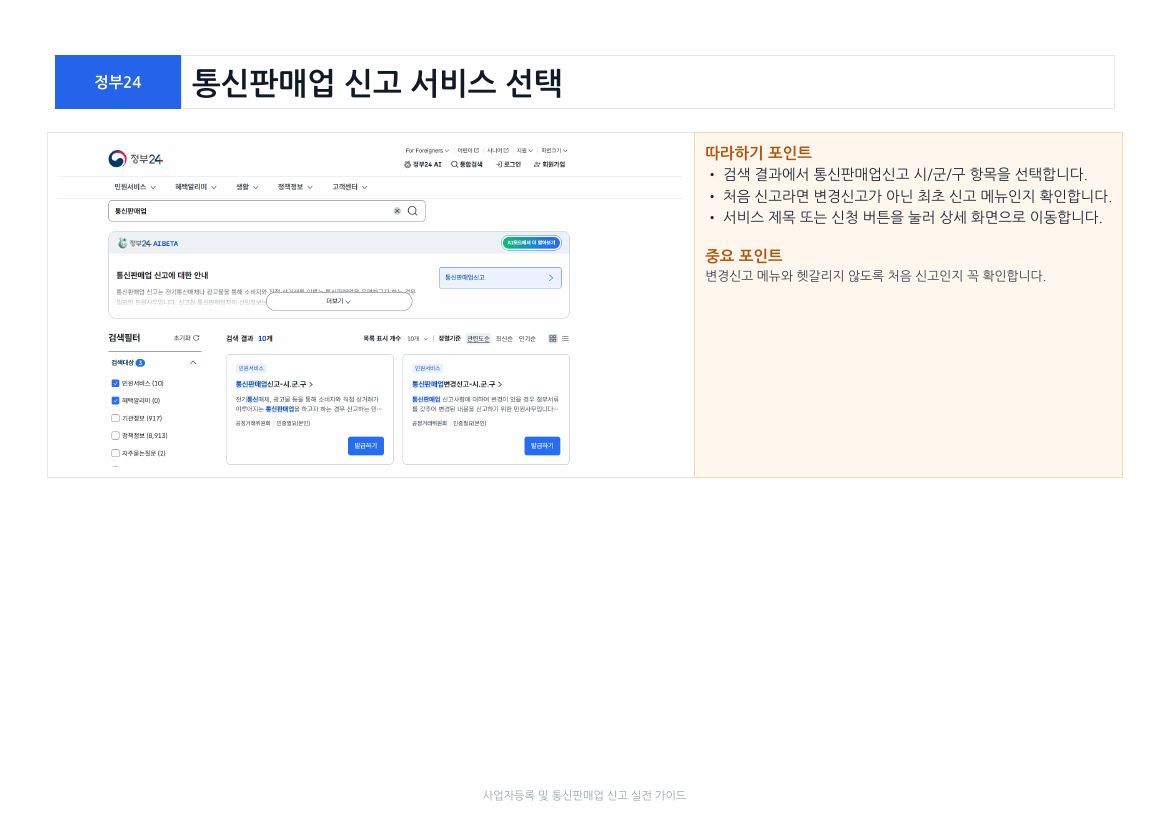Open For Foreigners dropdown

428,151
